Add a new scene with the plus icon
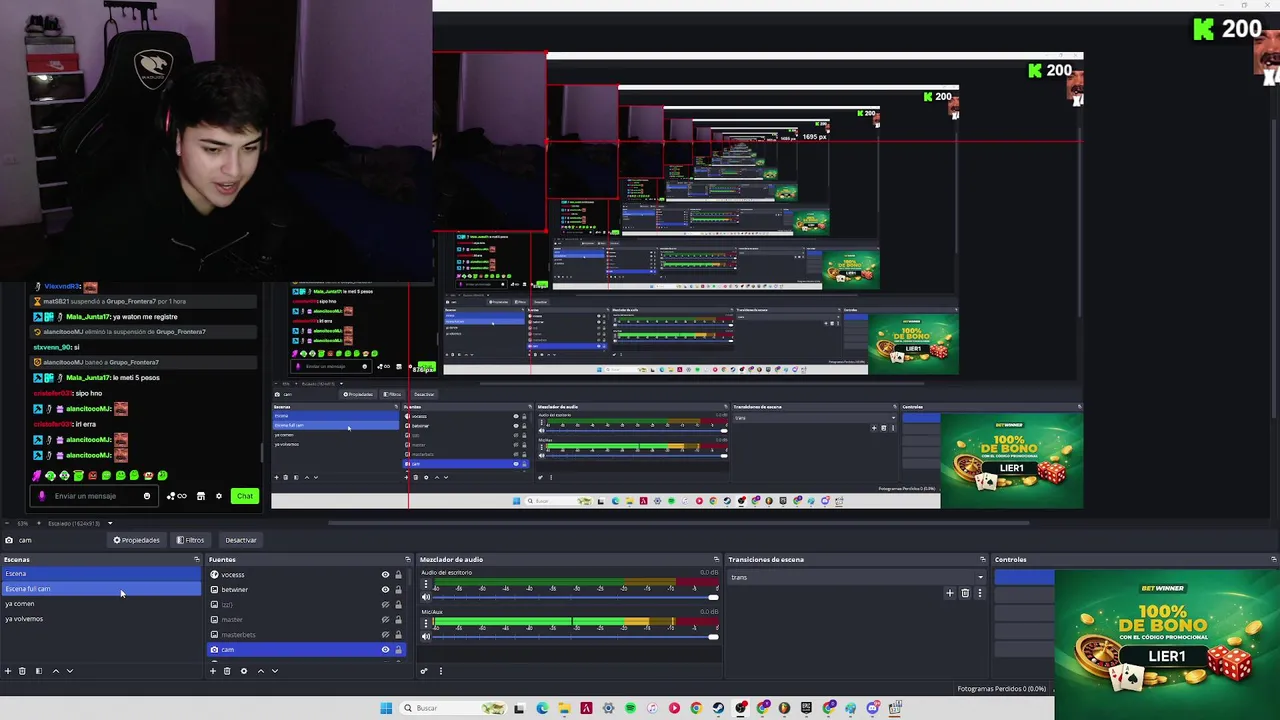1280x720 pixels. click(x=8, y=671)
